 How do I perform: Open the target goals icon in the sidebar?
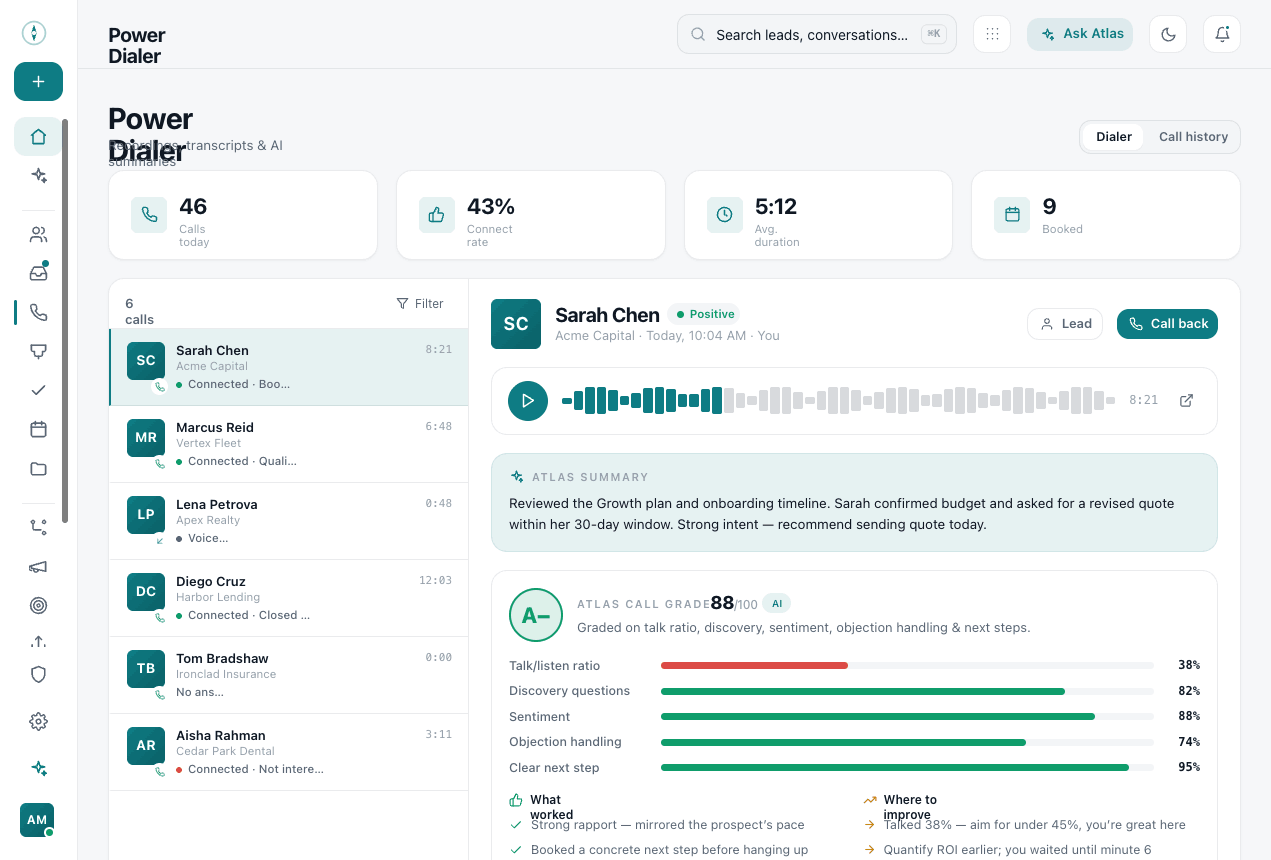[x=38, y=605]
